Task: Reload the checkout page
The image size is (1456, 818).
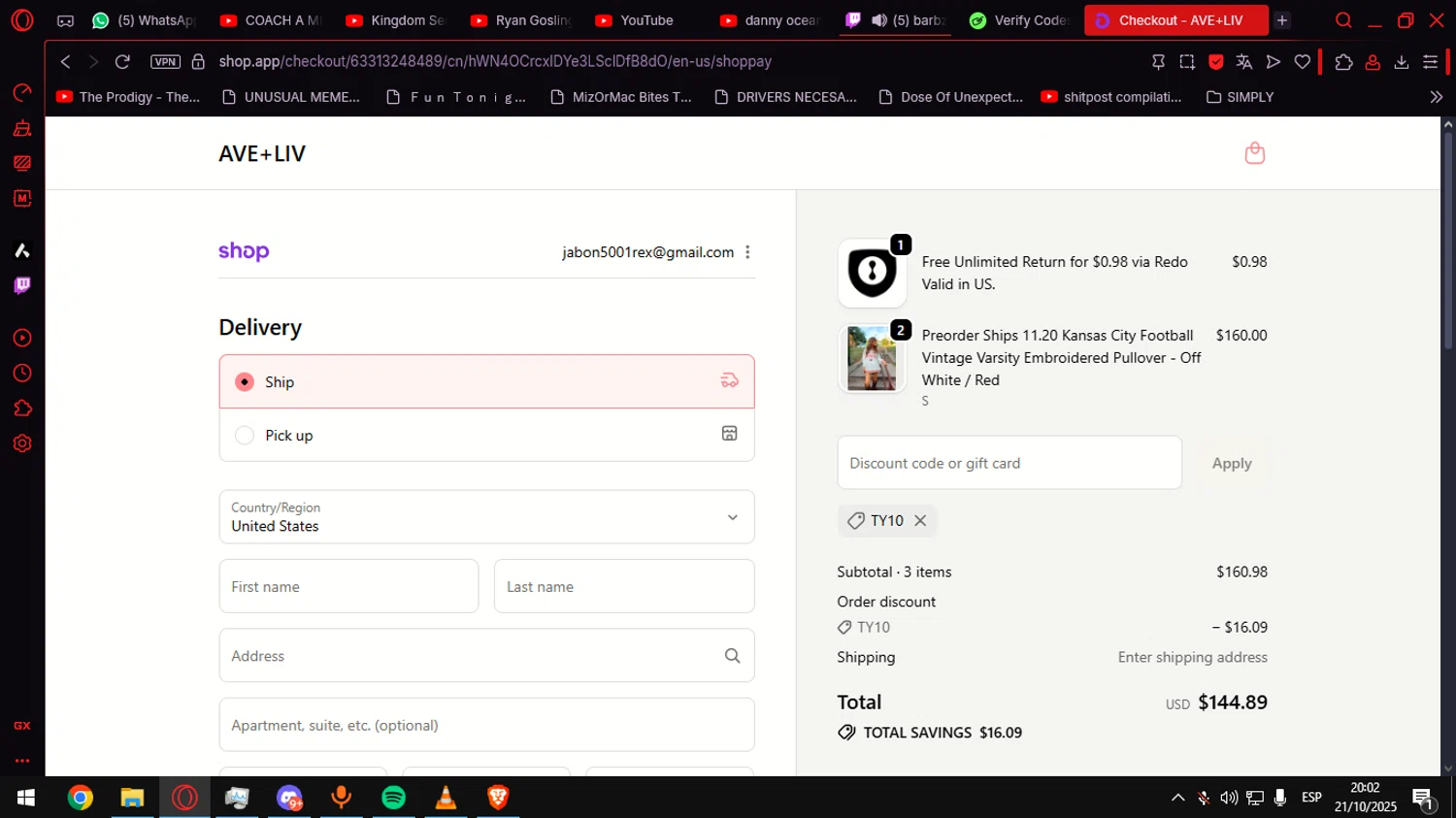Action: tap(122, 61)
